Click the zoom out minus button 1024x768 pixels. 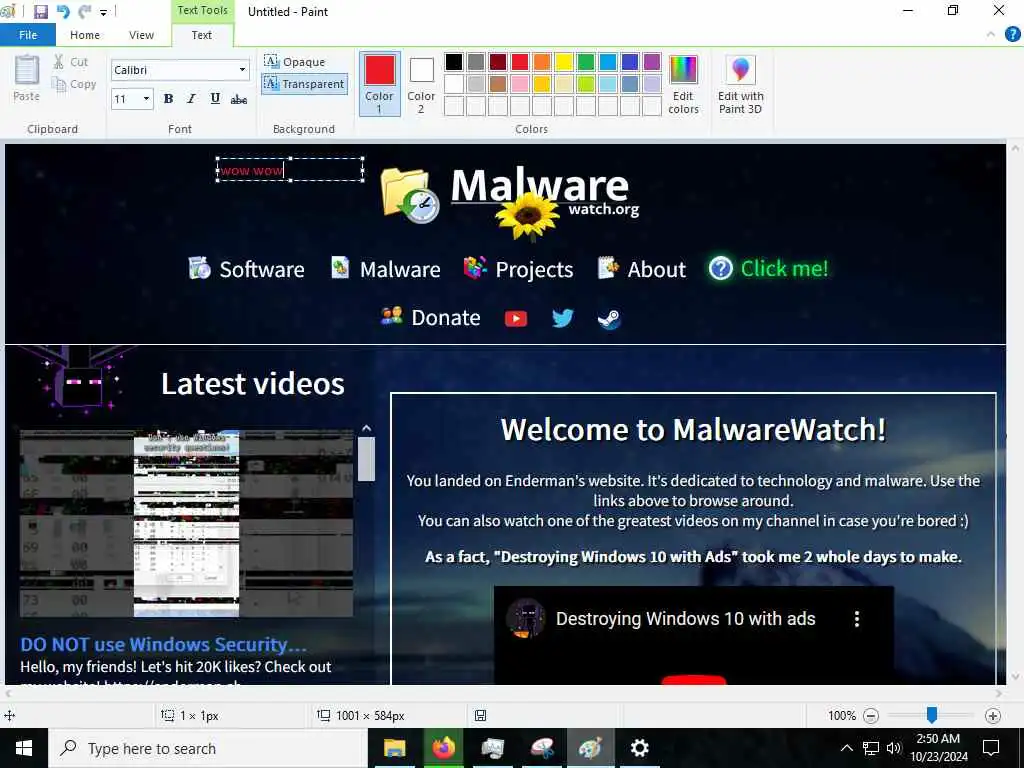coord(871,716)
